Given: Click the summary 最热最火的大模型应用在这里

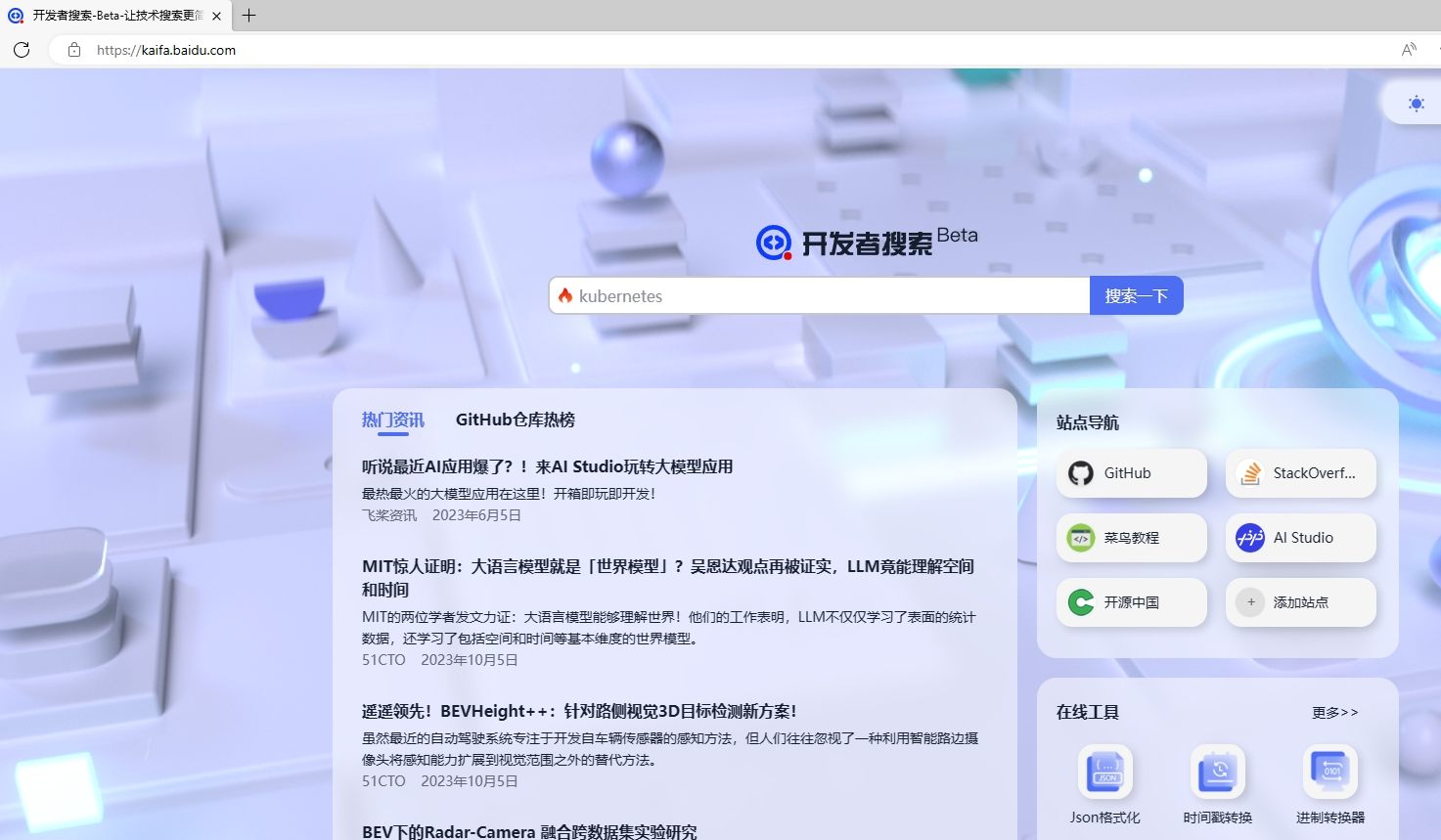Looking at the screenshot, I should click(509, 494).
